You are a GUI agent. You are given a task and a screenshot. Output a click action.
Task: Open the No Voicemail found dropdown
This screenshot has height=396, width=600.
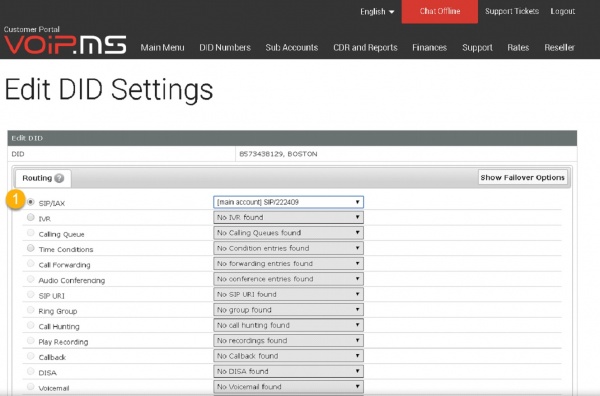[x=288, y=386]
